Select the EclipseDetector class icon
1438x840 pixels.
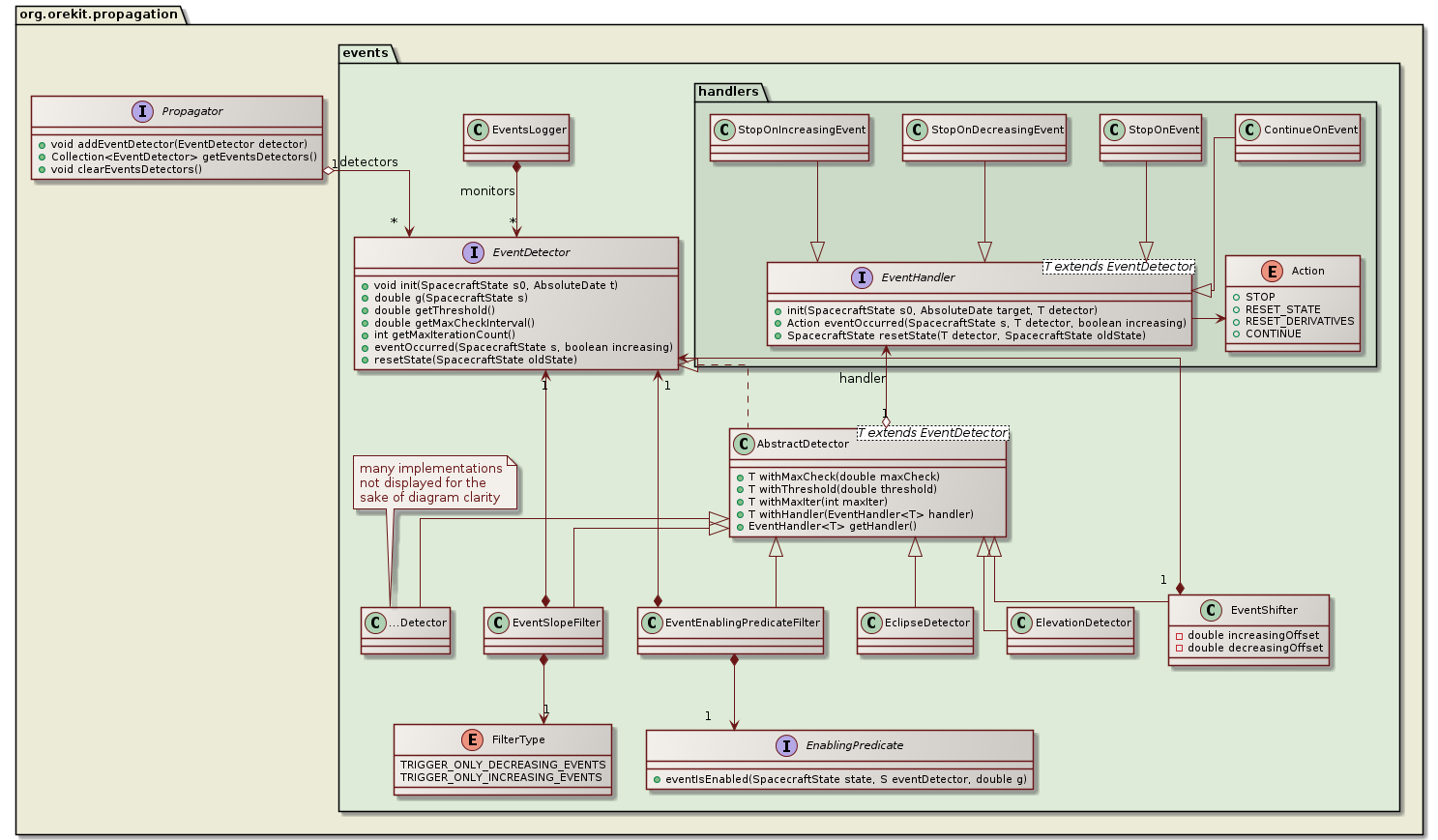tap(871, 623)
